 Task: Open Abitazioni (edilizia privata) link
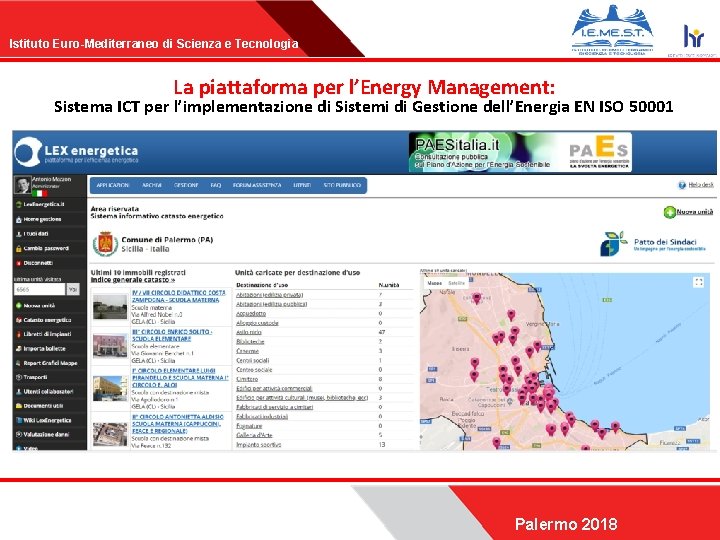click(270, 295)
